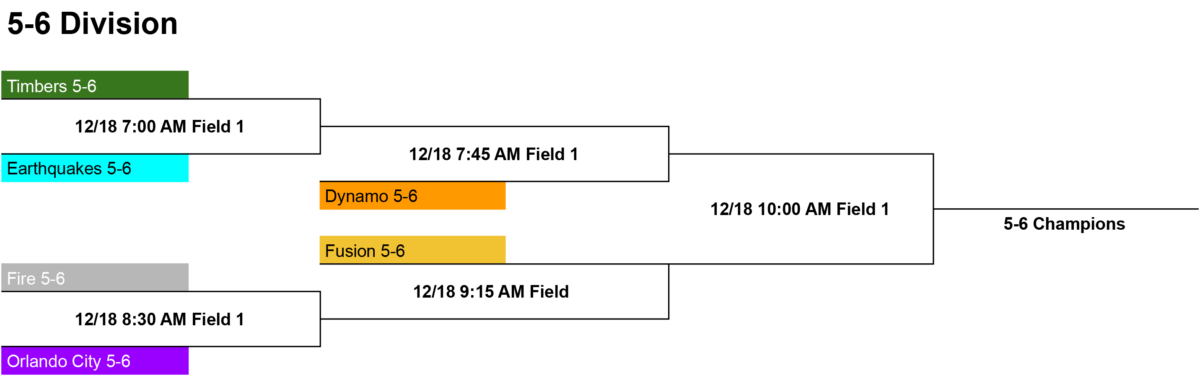Screen dimensions: 1200x376
Task: Select the green Timbers 5-6 team box
Action: [x=95, y=85]
